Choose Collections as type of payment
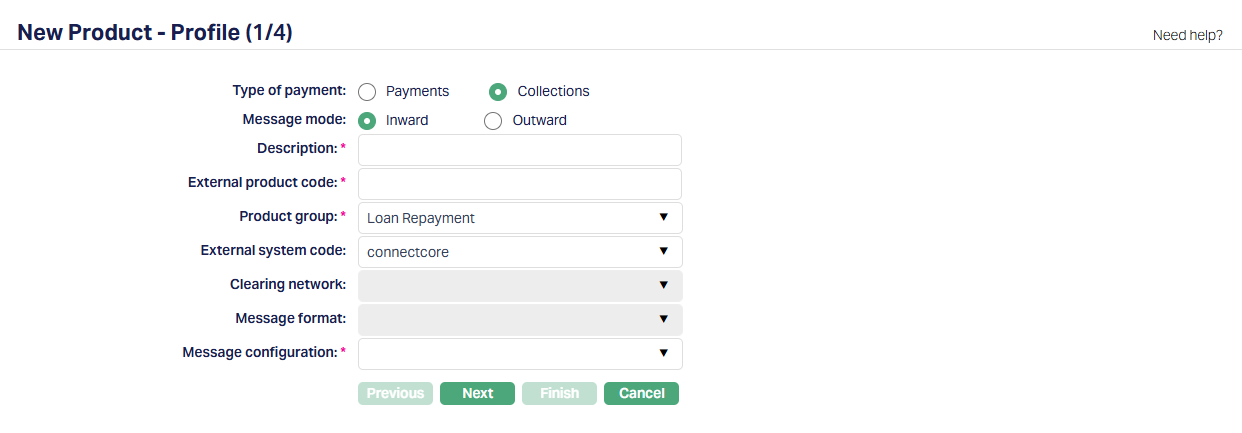1242x433 pixels. tap(498, 92)
